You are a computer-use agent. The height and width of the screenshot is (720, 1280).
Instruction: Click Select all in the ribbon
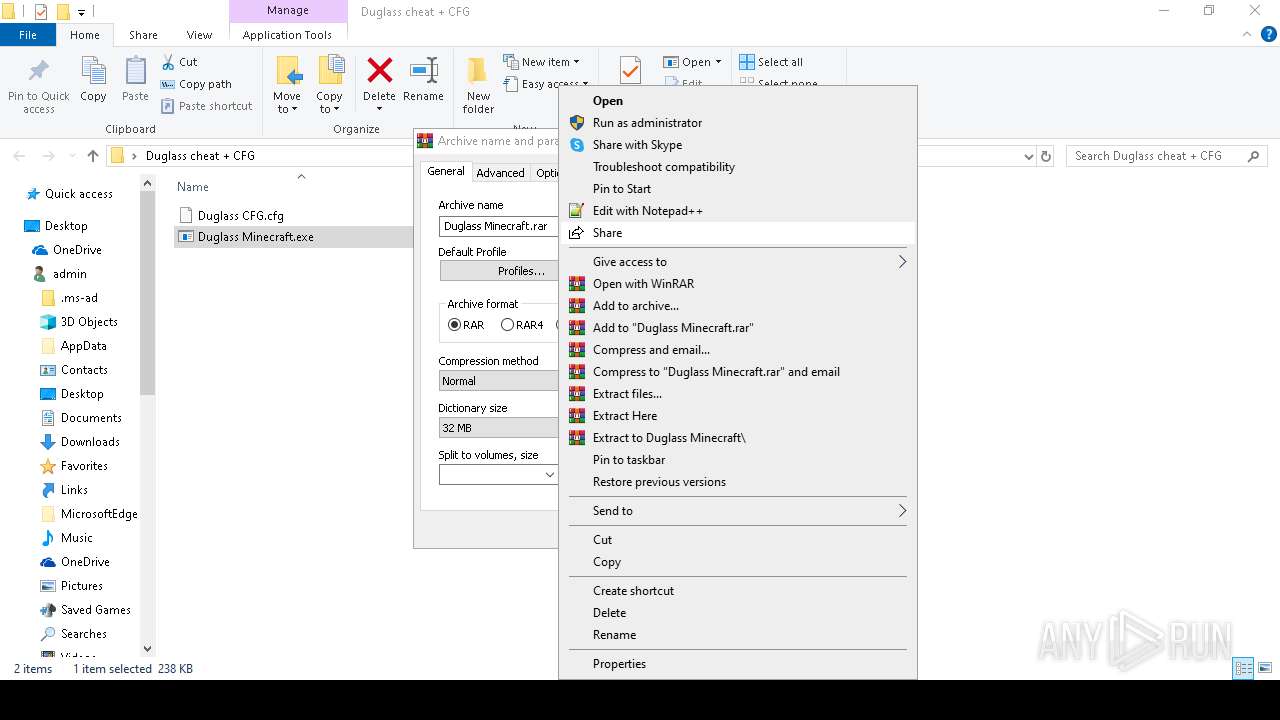(771, 62)
